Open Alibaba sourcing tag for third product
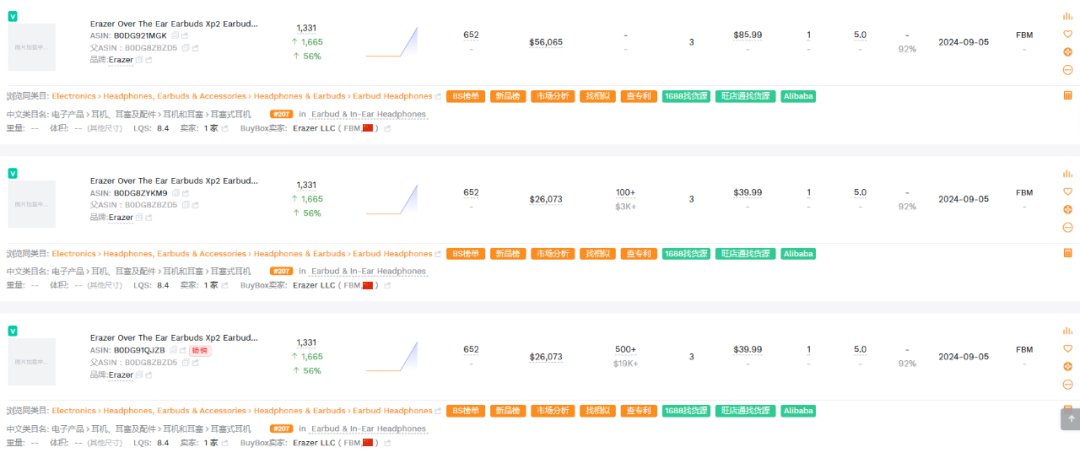Viewport: 1080px width, 458px height. [x=798, y=411]
